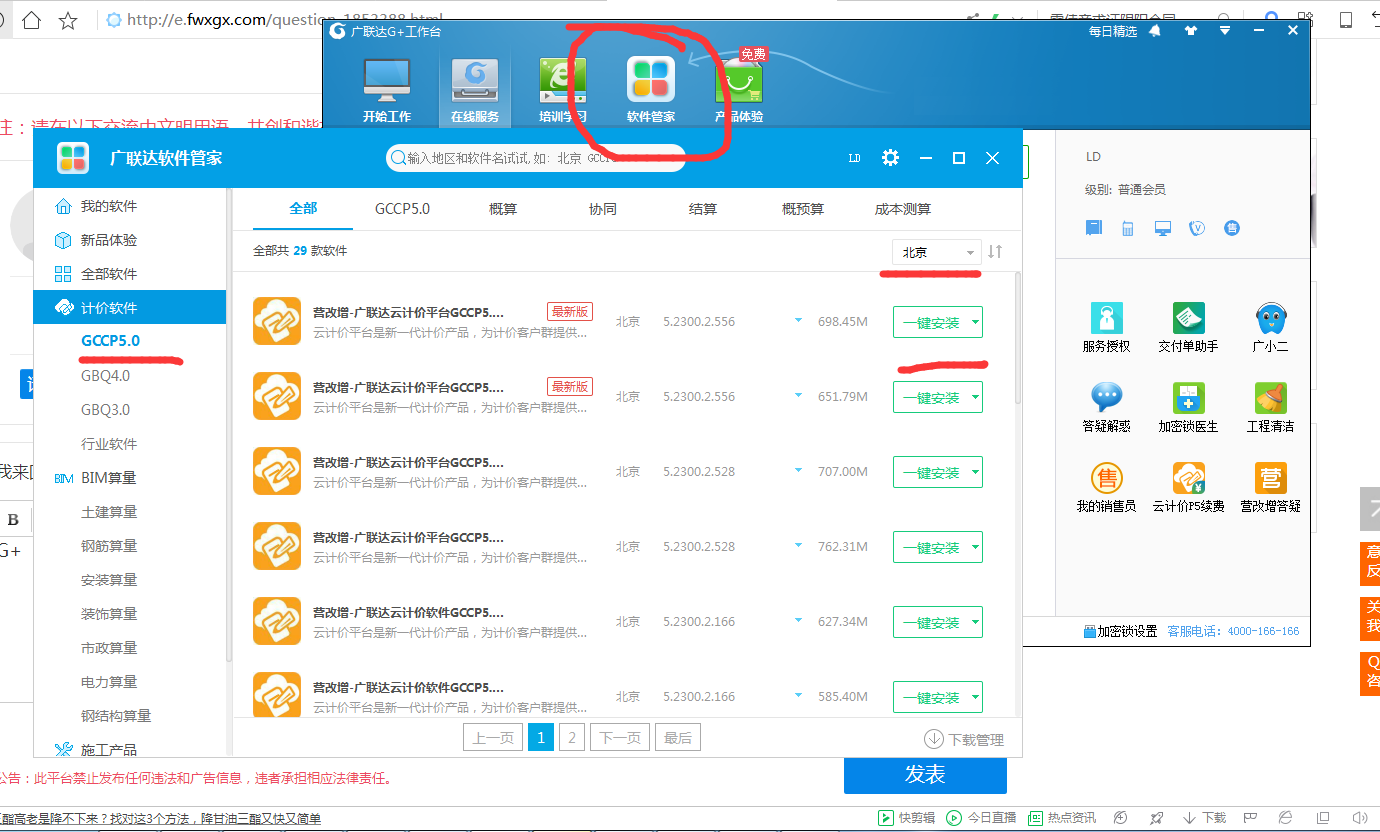Switch to the 成本测算 tab

[x=903, y=209]
